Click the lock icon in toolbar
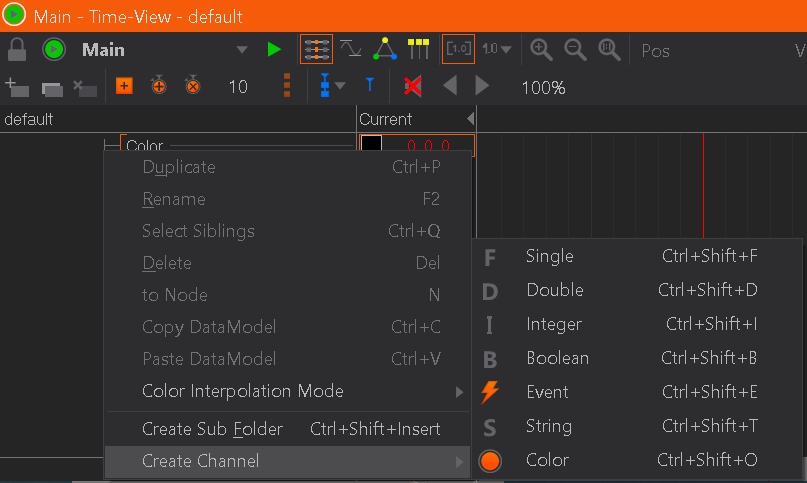Screen dimensions: 807x483 click(17, 49)
